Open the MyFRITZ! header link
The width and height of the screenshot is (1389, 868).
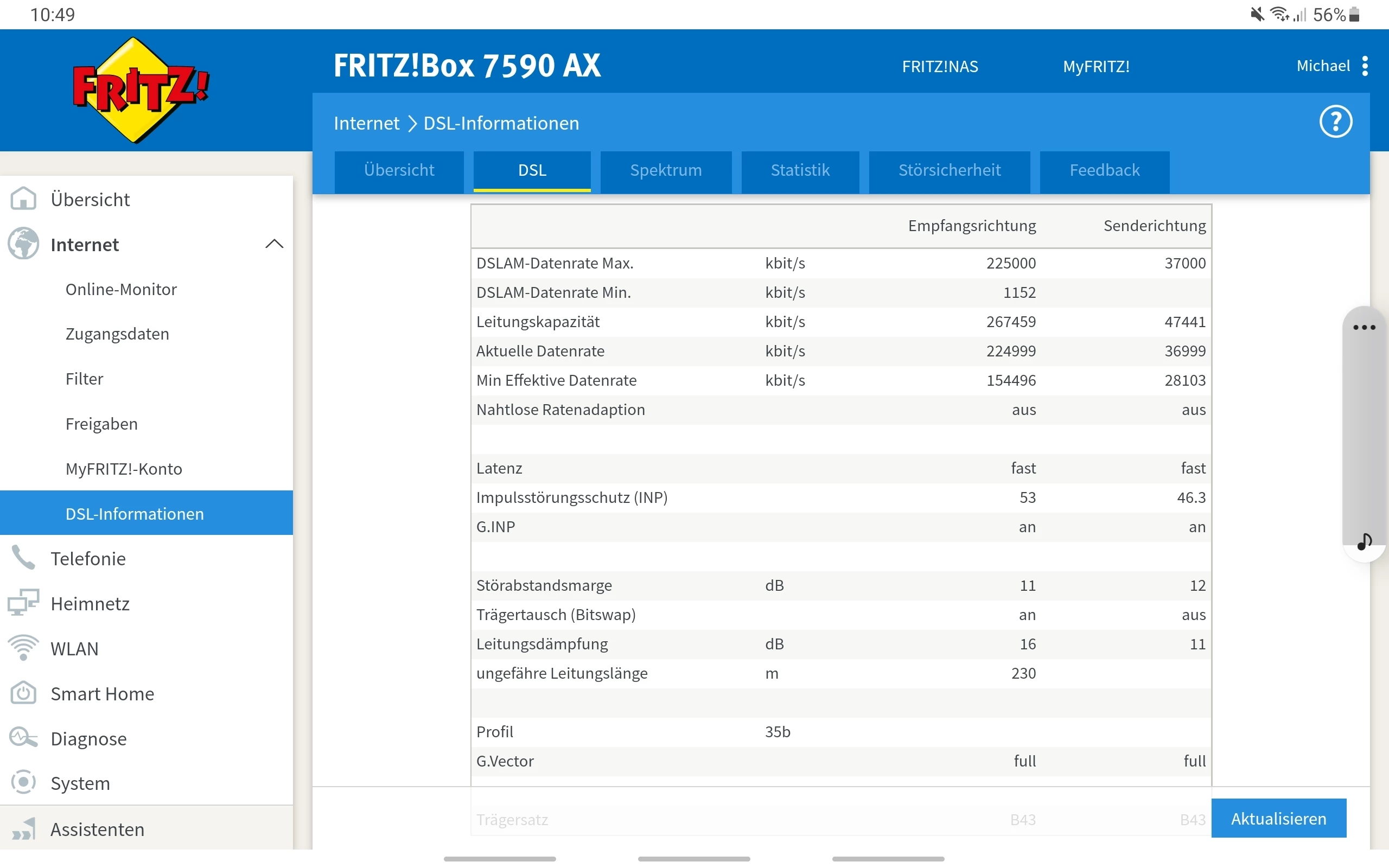click(1095, 67)
